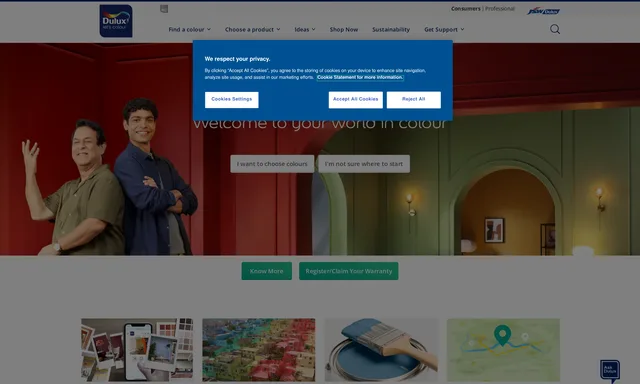The height and width of the screenshot is (384, 640).
Task: Click the Dulux logo
Action: [x=116, y=21]
